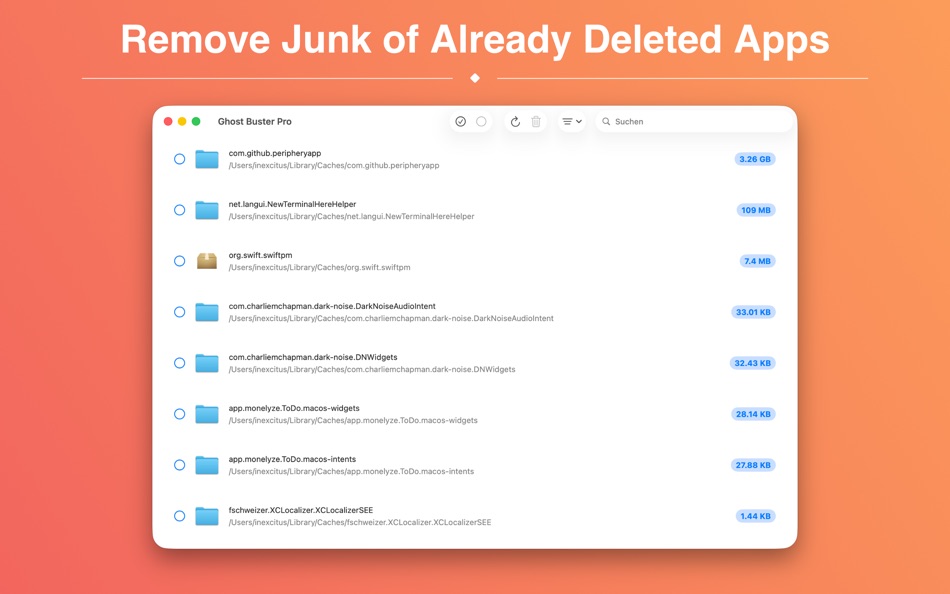Viewport: 950px width, 594px height.
Task: Click the DNWidgets folder icon
Action: coord(207,362)
